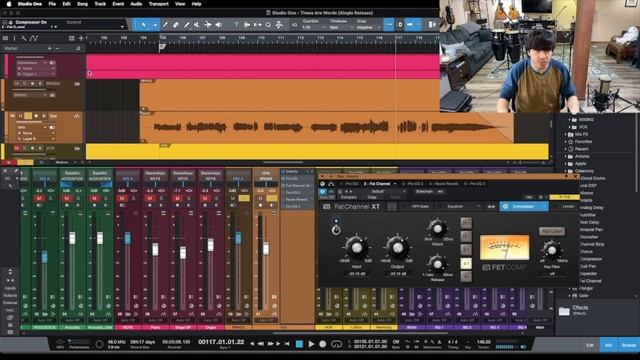Click the Stop transport button
The image size is (640, 360).
[x=299, y=344]
